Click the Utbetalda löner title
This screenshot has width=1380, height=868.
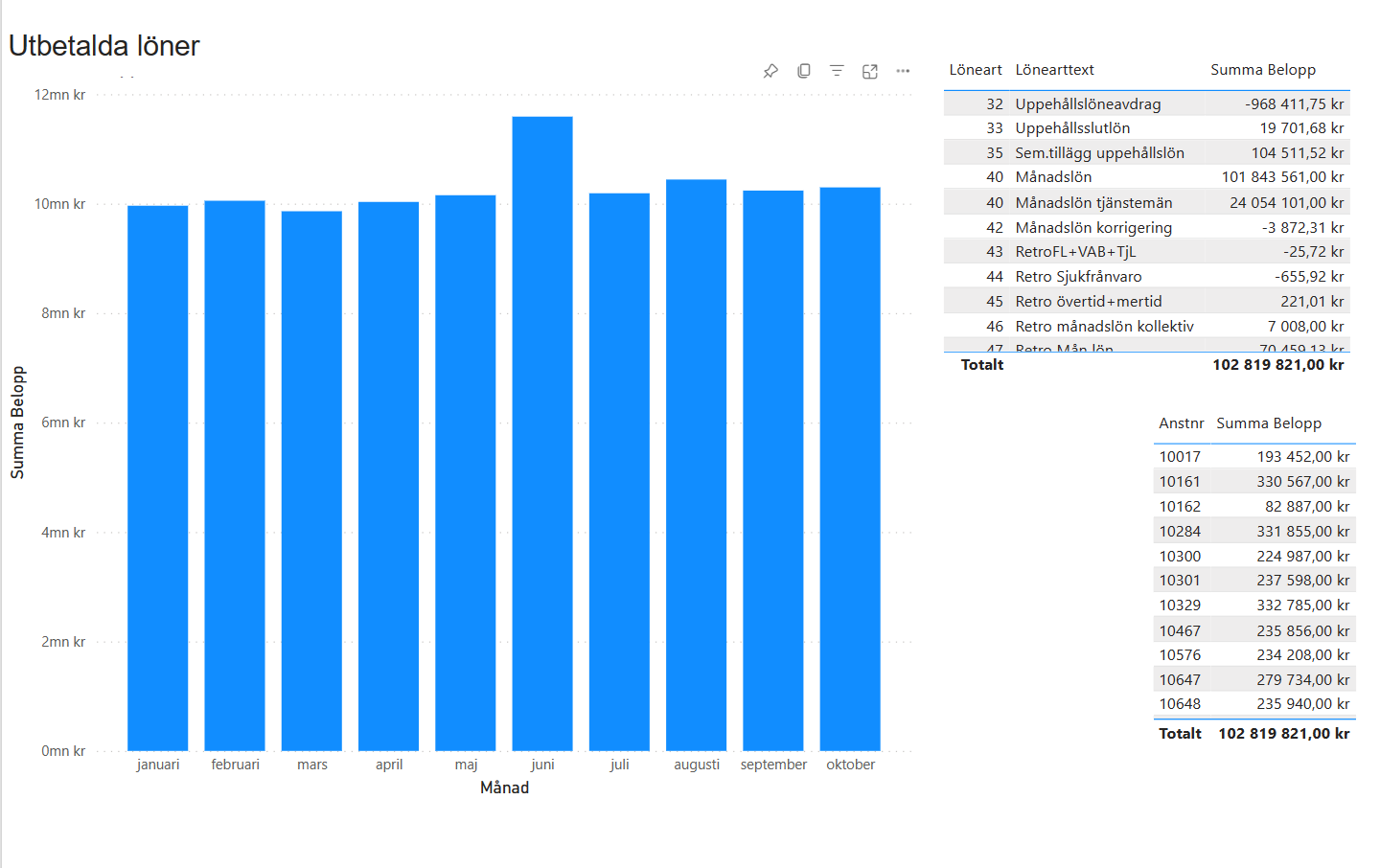click(x=103, y=46)
